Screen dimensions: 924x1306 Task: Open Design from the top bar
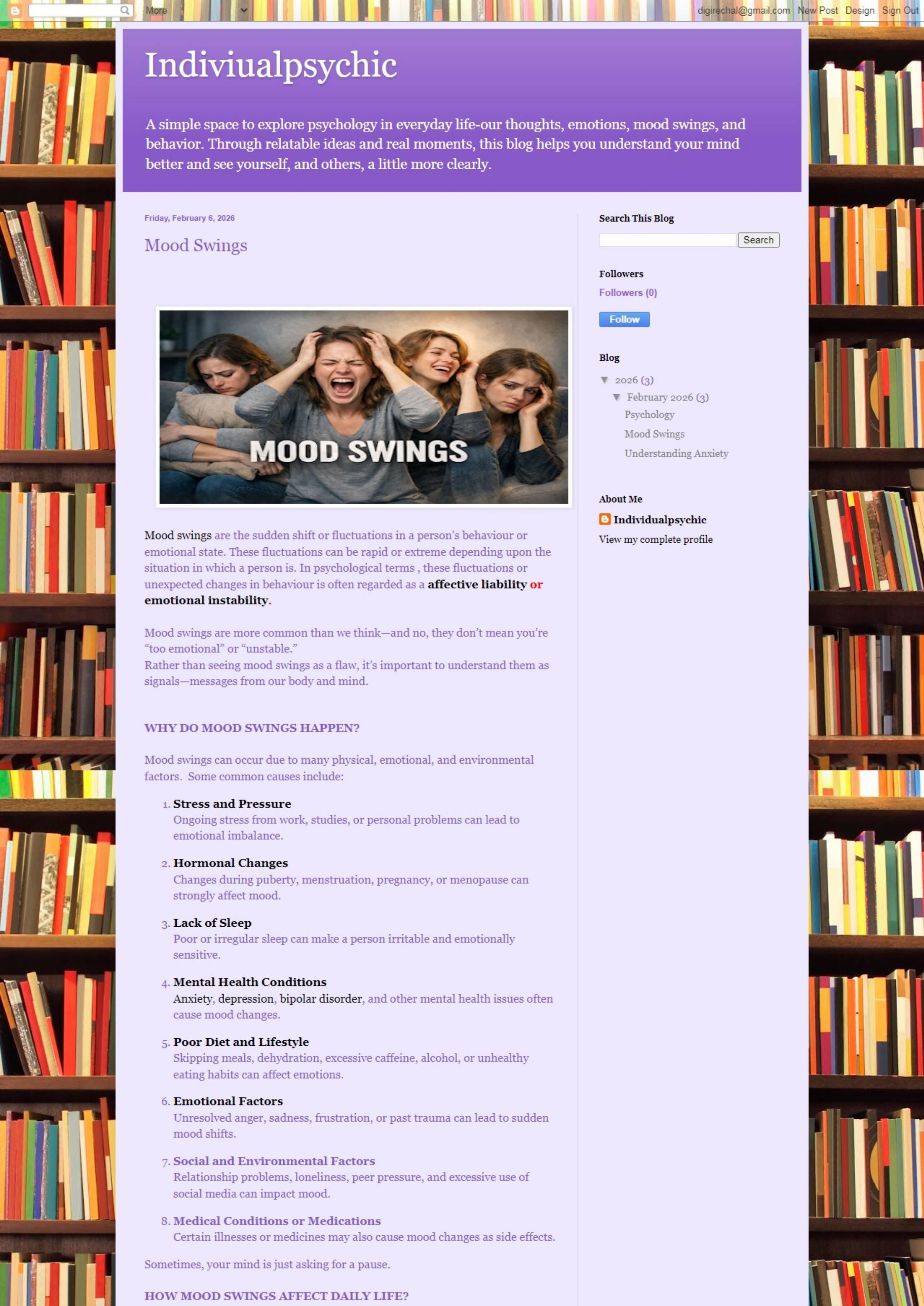click(859, 10)
